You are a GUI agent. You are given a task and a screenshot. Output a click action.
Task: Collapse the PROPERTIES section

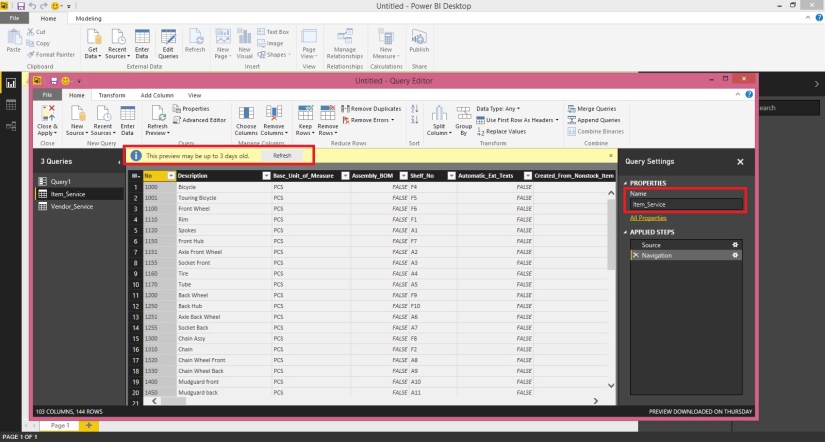(626, 183)
